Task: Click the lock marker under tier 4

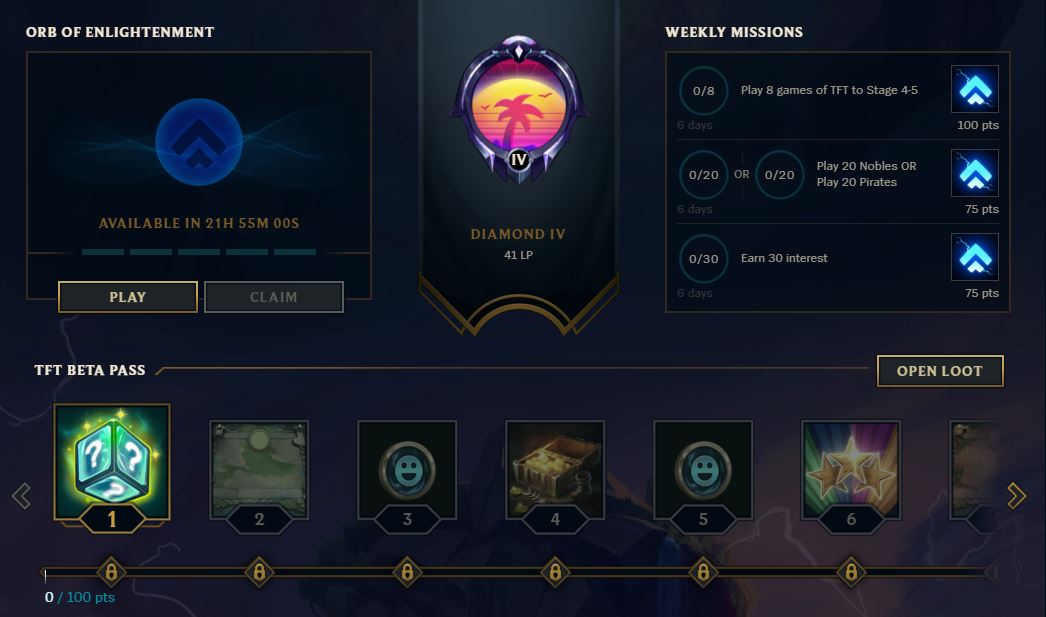Action: [x=555, y=572]
